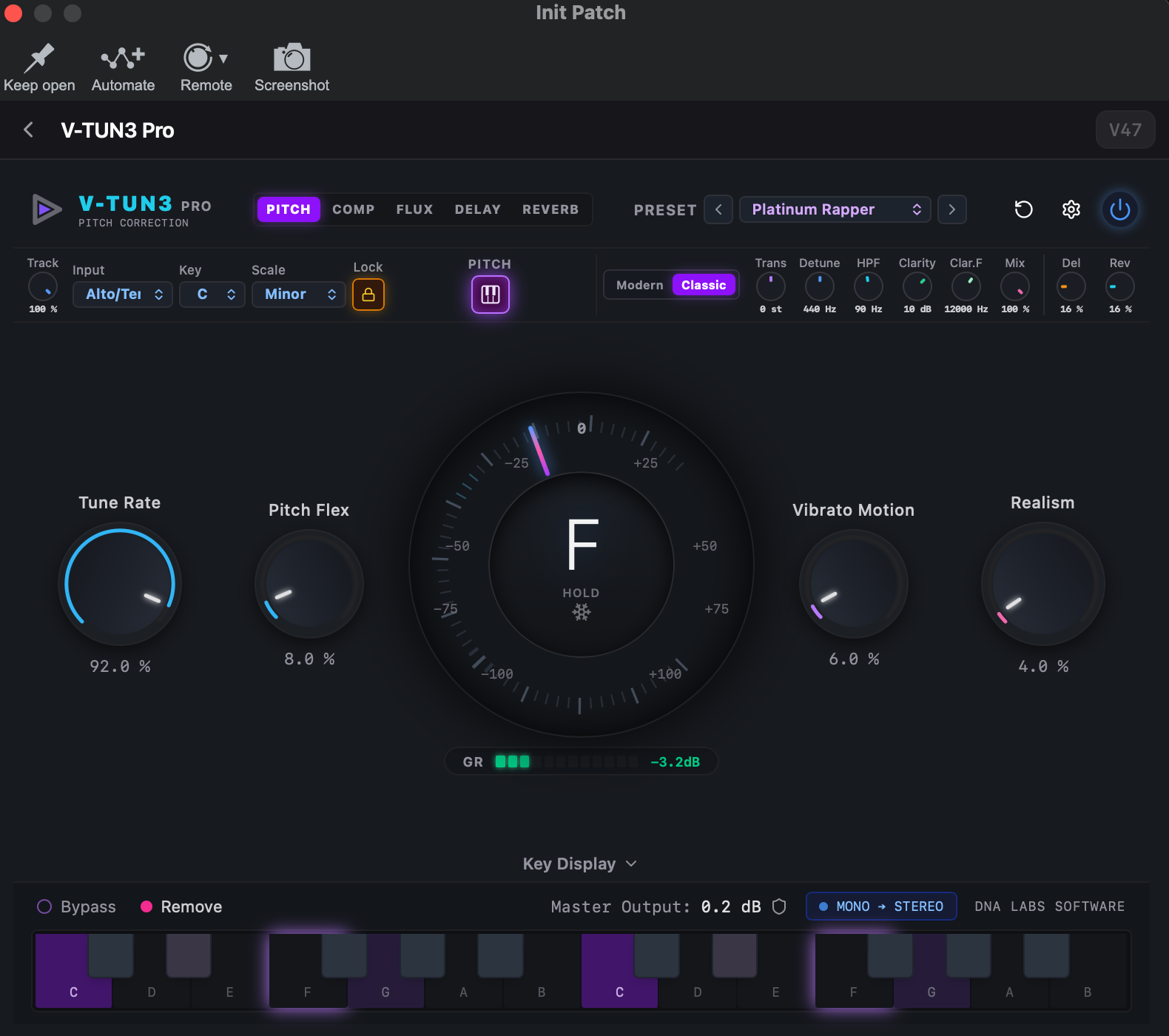Open the Scale dropdown set to Minor
Screen dimensions: 1169x1036
298,295
